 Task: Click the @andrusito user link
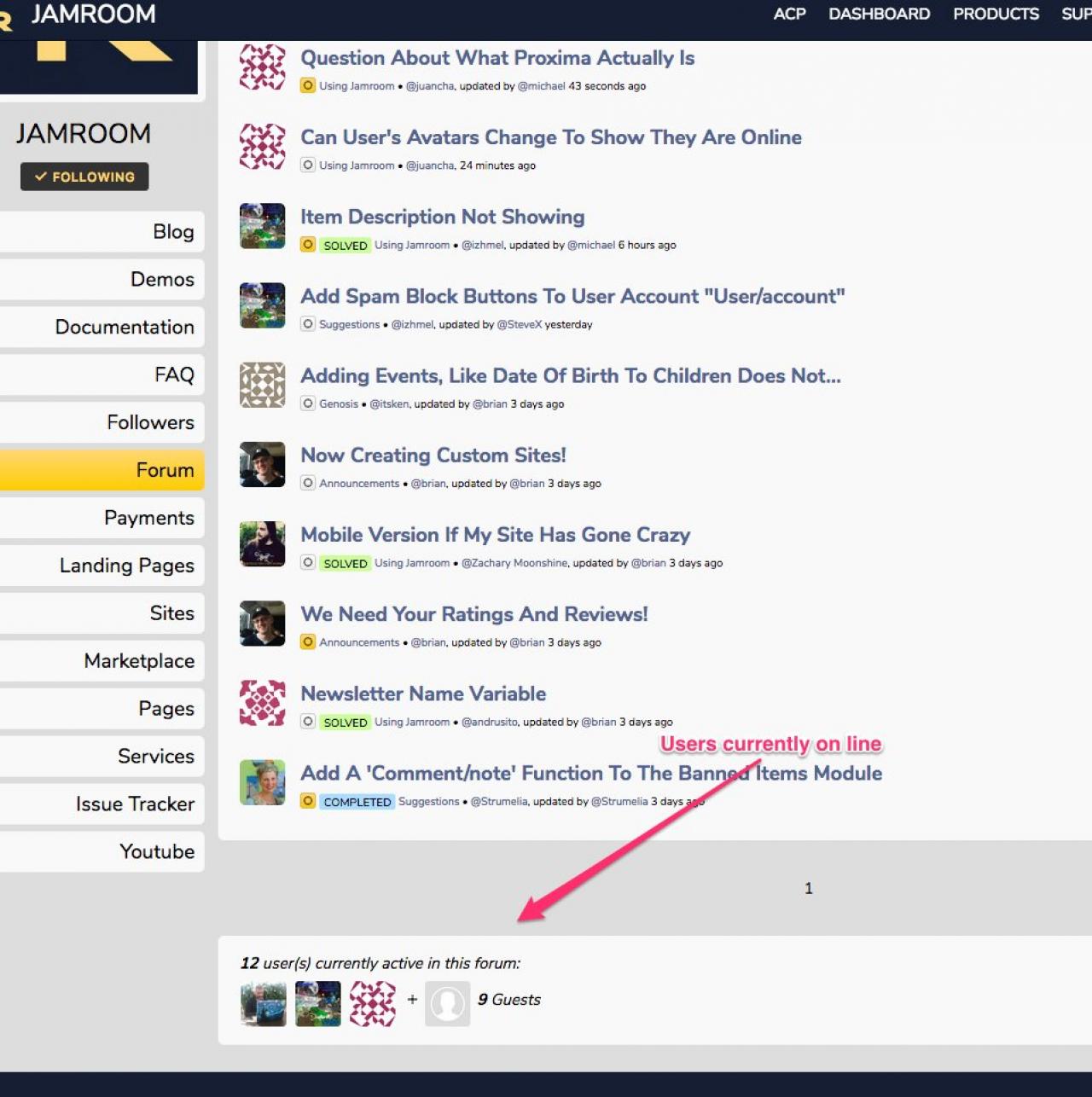coord(490,723)
